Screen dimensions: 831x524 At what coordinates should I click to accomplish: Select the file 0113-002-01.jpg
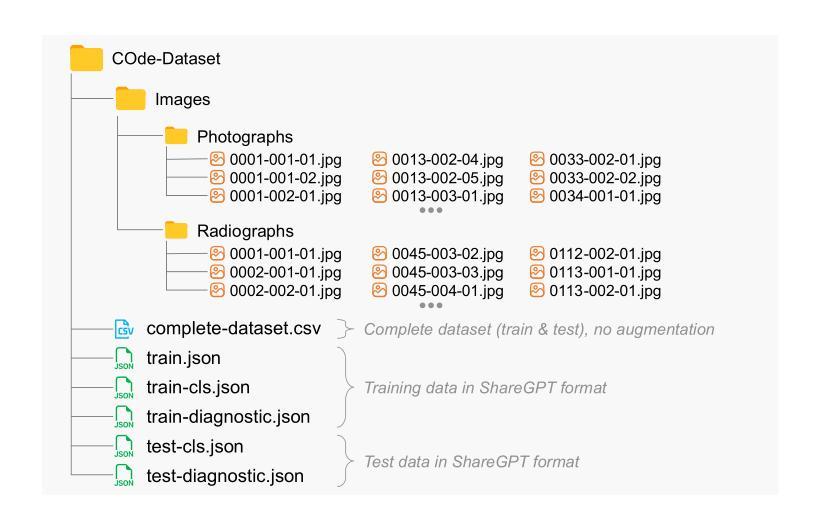pyautogui.click(x=605, y=291)
